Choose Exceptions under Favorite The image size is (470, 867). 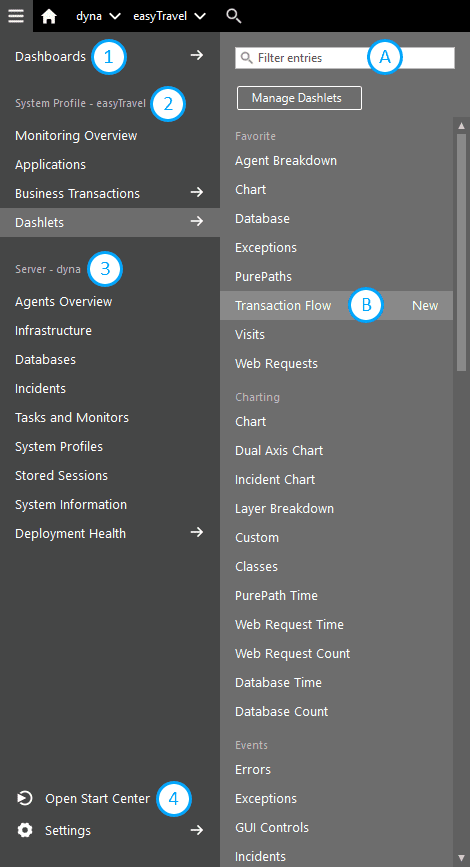pyautogui.click(x=266, y=248)
